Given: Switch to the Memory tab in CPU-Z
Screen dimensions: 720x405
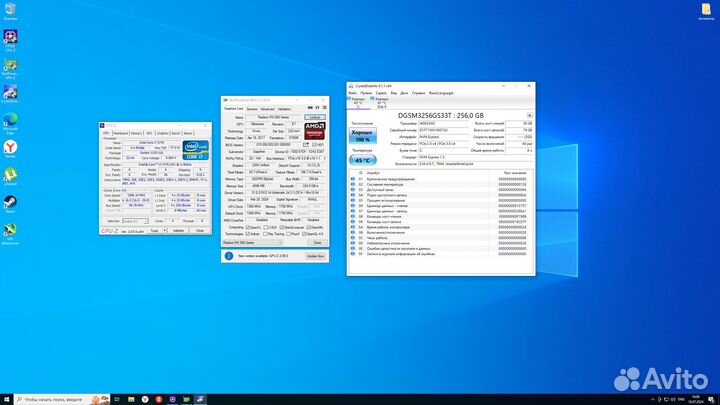Looking at the screenshot, I should click(x=136, y=133).
